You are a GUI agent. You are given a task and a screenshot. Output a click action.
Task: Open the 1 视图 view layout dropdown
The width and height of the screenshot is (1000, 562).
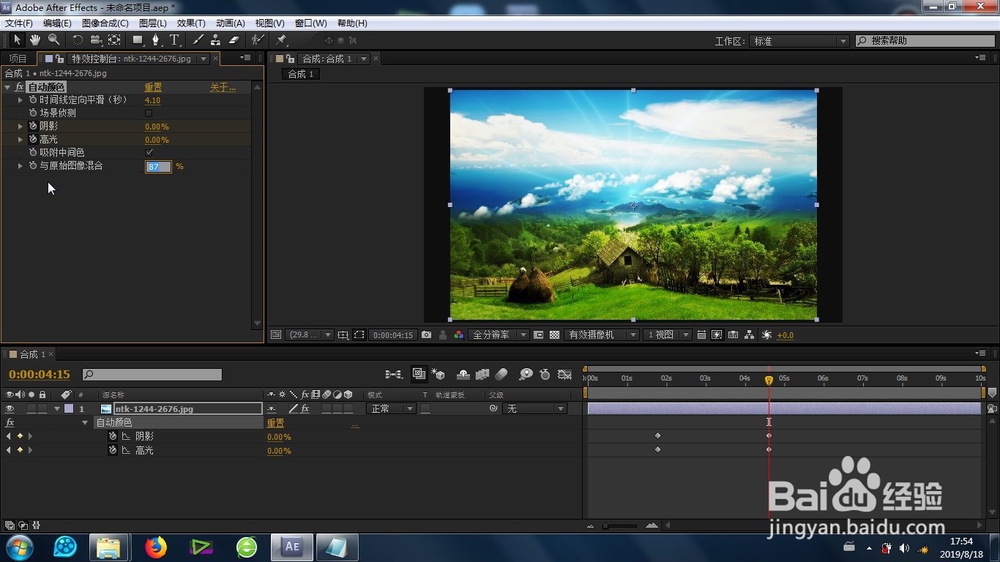coord(667,334)
